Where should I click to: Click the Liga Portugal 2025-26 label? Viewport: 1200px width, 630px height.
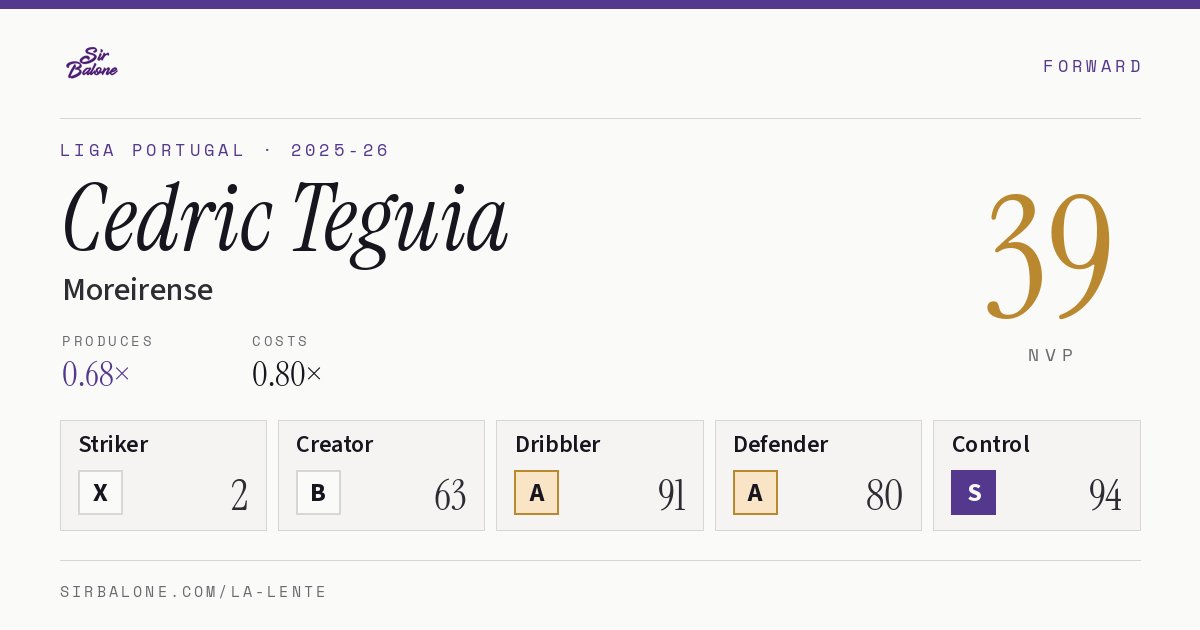tap(225, 150)
